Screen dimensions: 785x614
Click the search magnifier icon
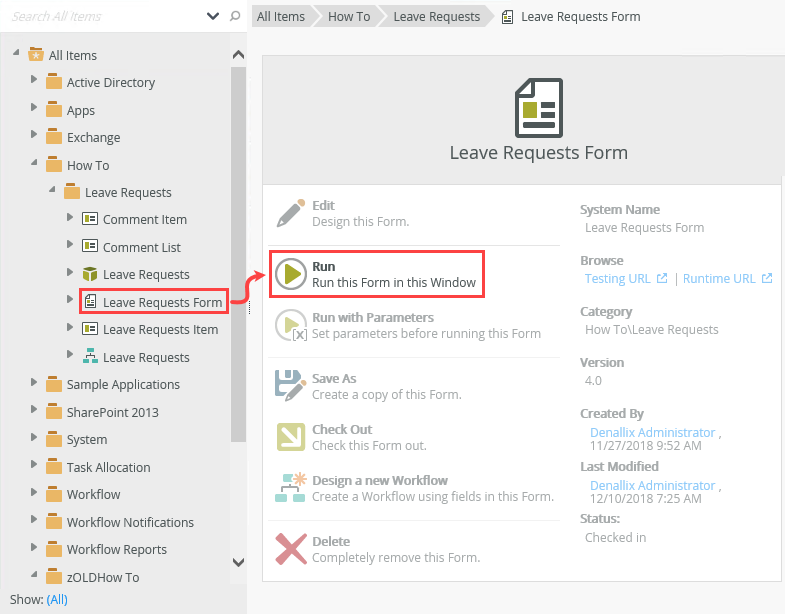(x=235, y=16)
